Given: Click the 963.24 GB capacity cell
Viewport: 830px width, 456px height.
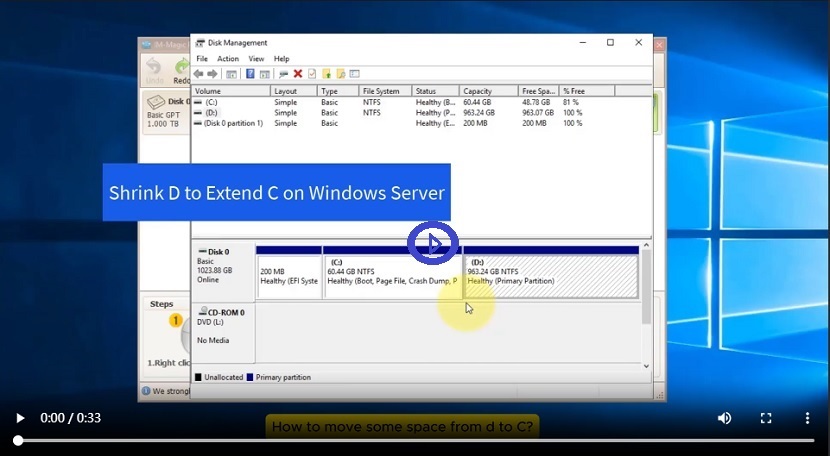Looking at the screenshot, I should pos(479,113).
